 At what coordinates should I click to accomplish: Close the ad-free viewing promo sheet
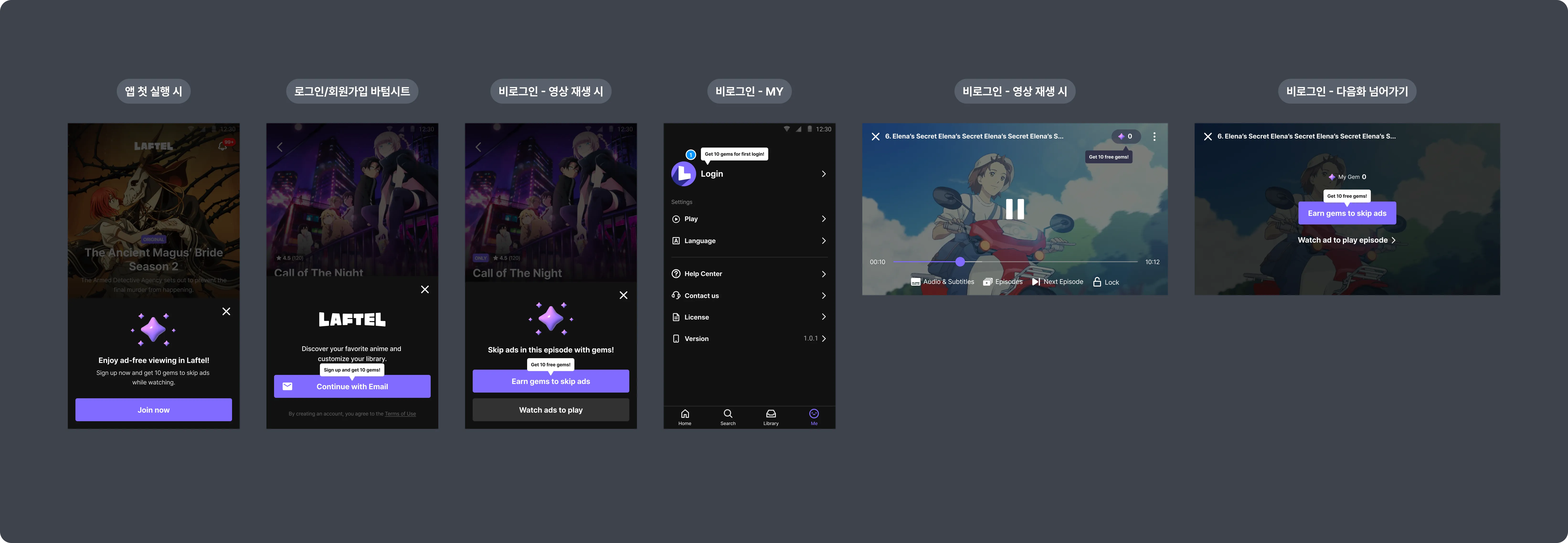point(226,312)
